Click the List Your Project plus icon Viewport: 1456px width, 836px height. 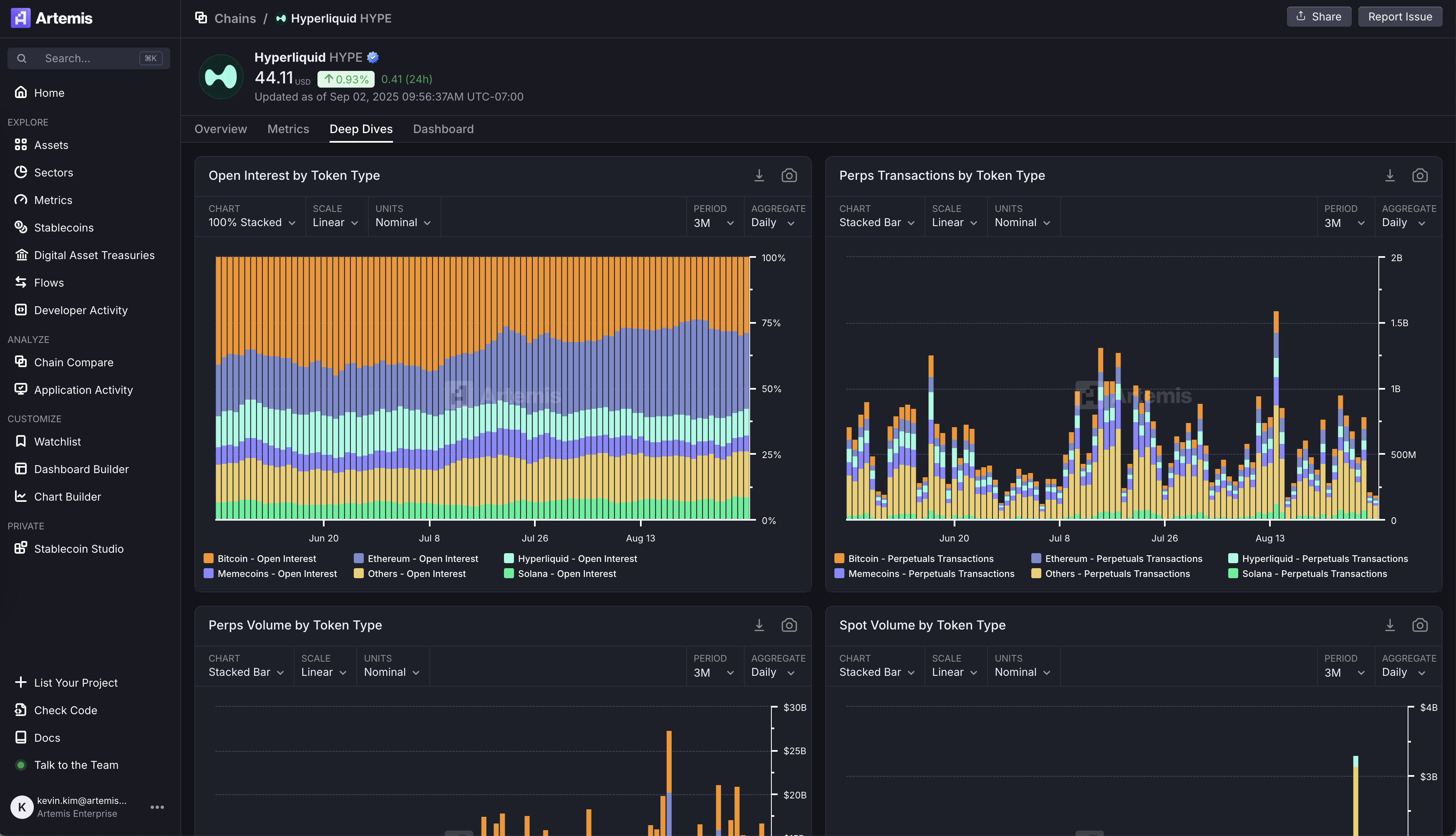click(x=21, y=682)
